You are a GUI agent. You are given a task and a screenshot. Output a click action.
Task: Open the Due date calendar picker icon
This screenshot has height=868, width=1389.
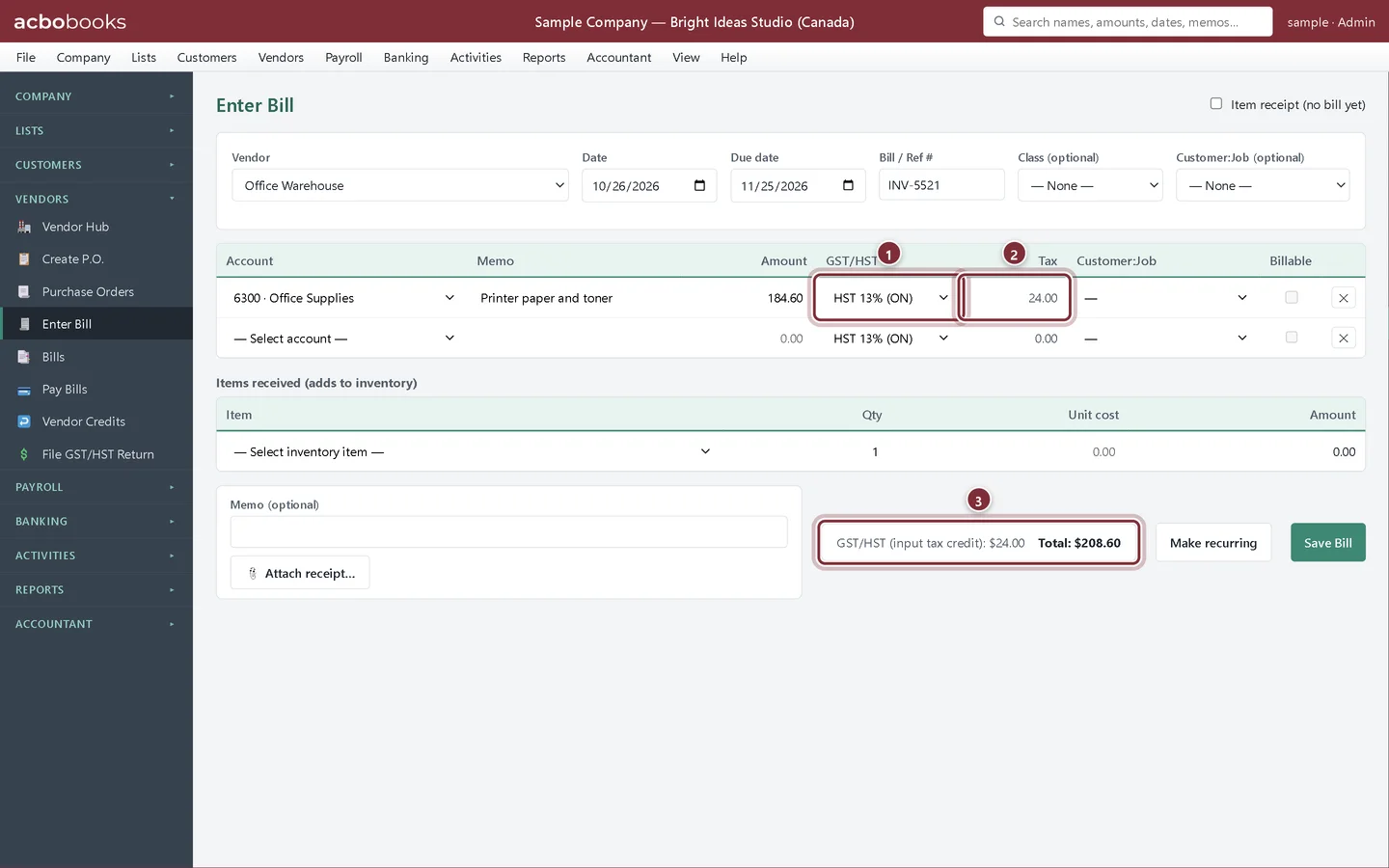[848, 185]
